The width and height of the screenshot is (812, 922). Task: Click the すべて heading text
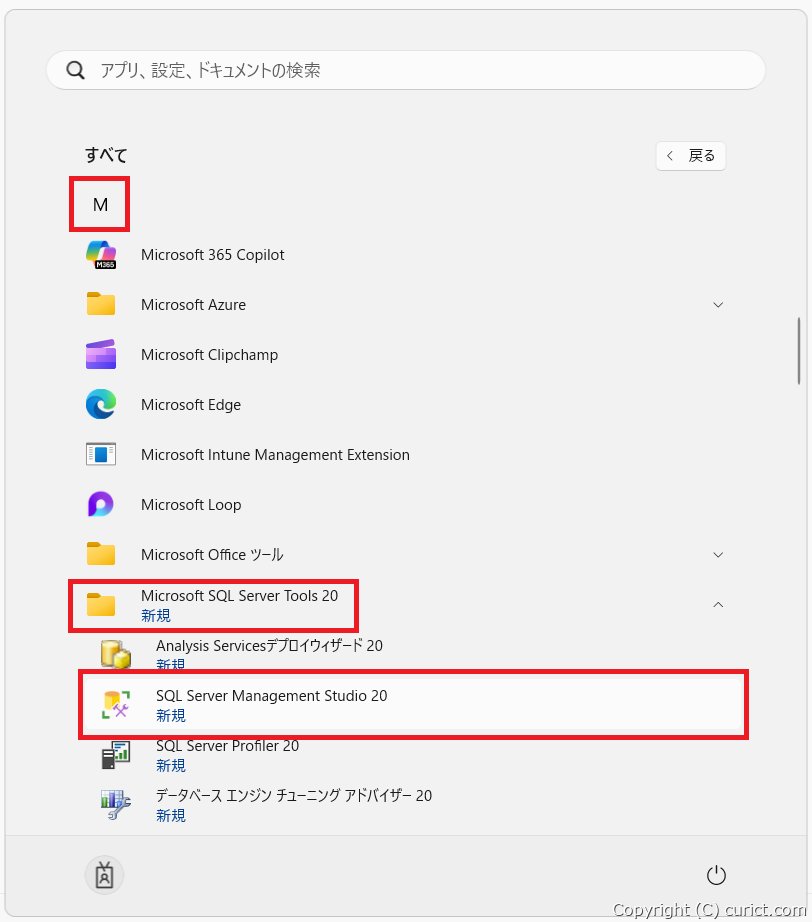106,155
